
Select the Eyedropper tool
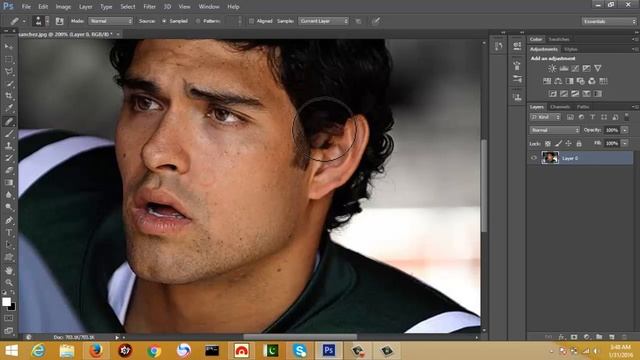9,108
